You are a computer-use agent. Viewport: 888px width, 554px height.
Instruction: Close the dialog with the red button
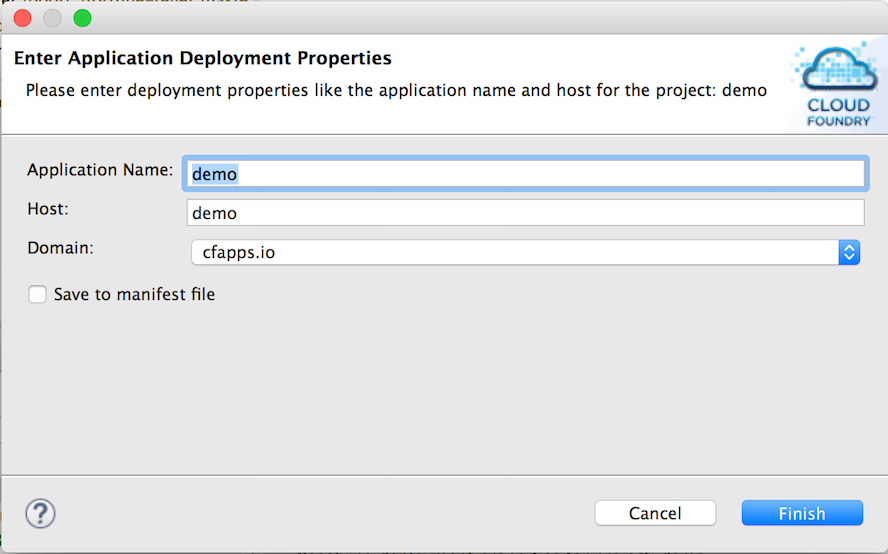(x=23, y=18)
